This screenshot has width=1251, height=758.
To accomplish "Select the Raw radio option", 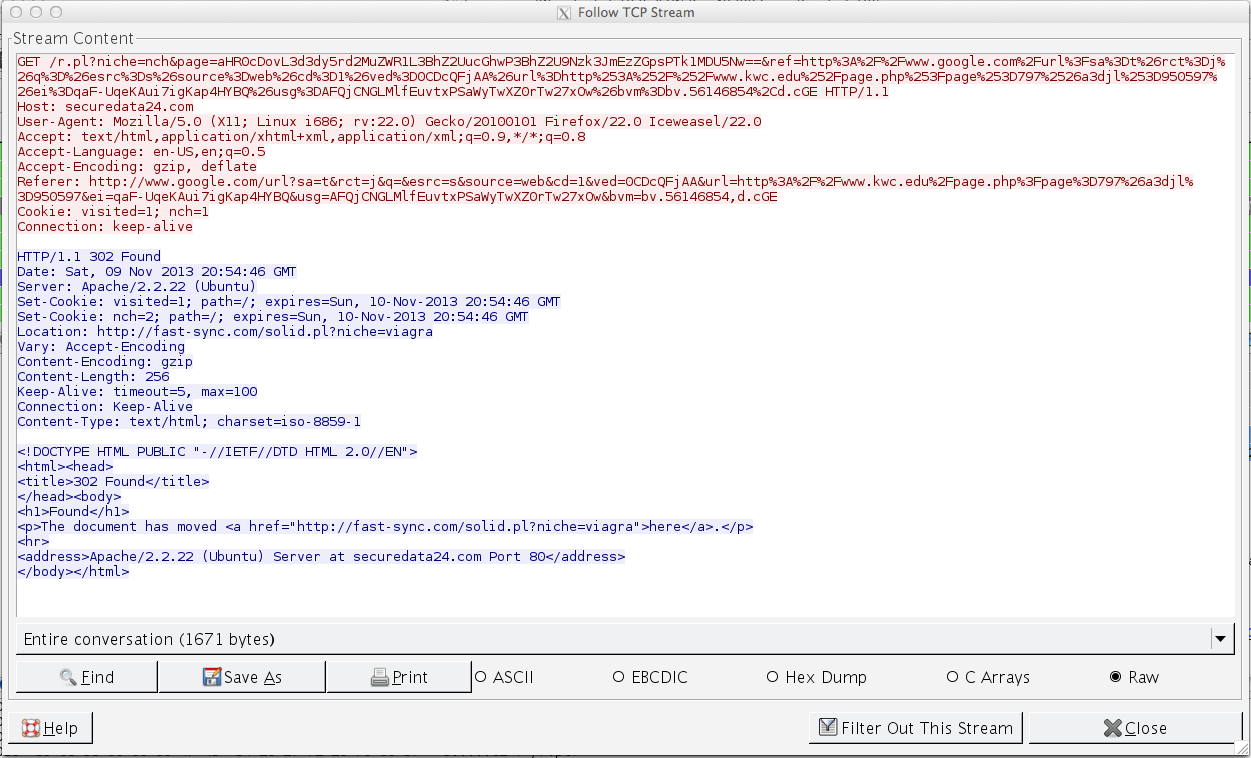I will (1134, 677).
